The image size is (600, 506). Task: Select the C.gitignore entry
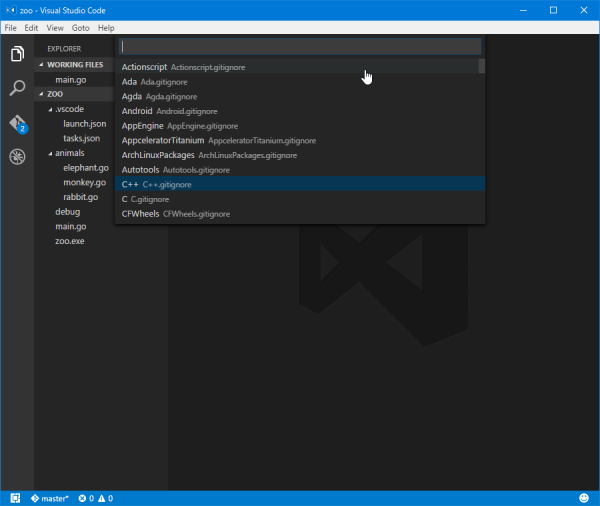click(300, 199)
